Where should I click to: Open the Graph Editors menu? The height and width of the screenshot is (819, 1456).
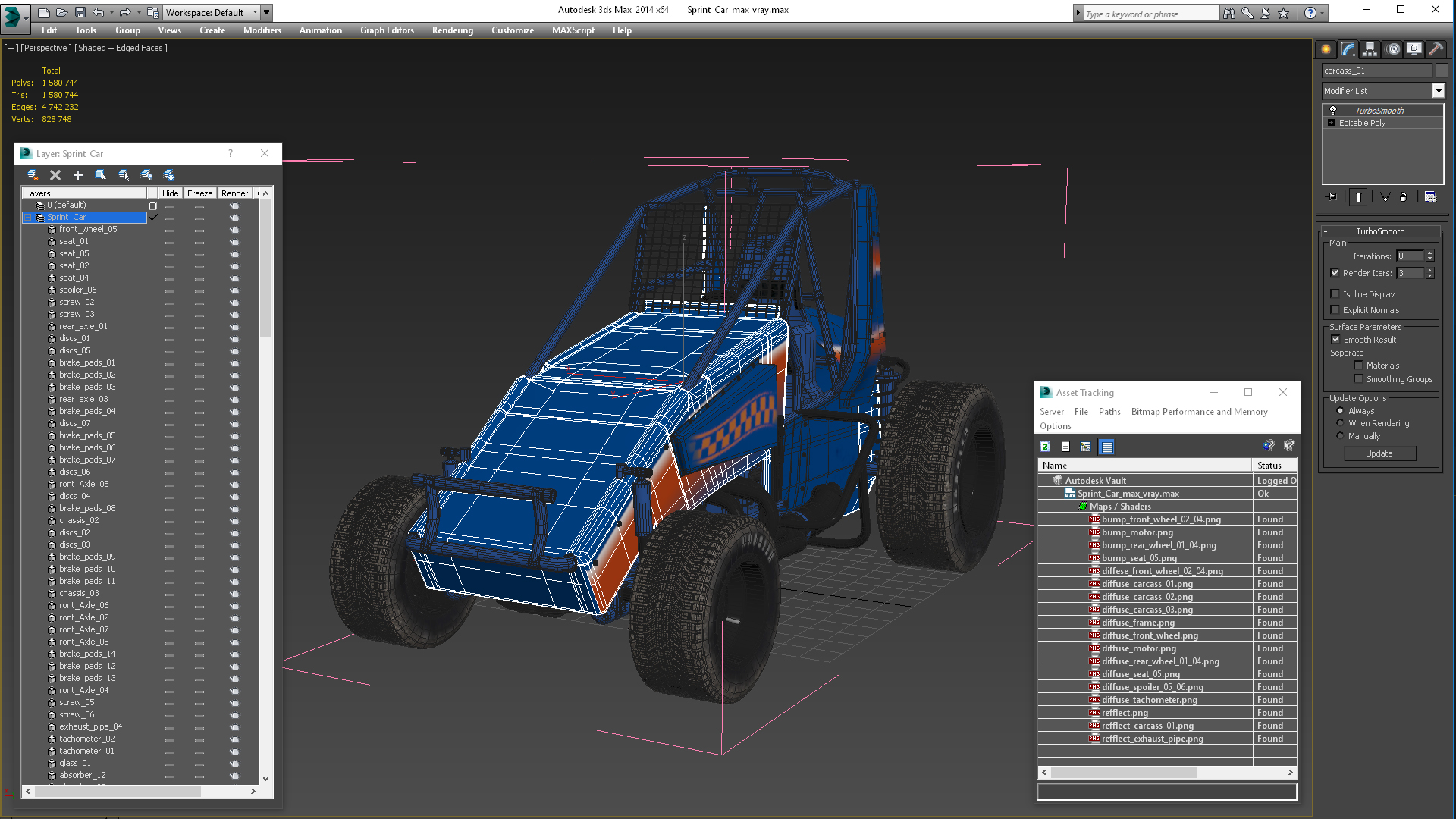(x=387, y=30)
